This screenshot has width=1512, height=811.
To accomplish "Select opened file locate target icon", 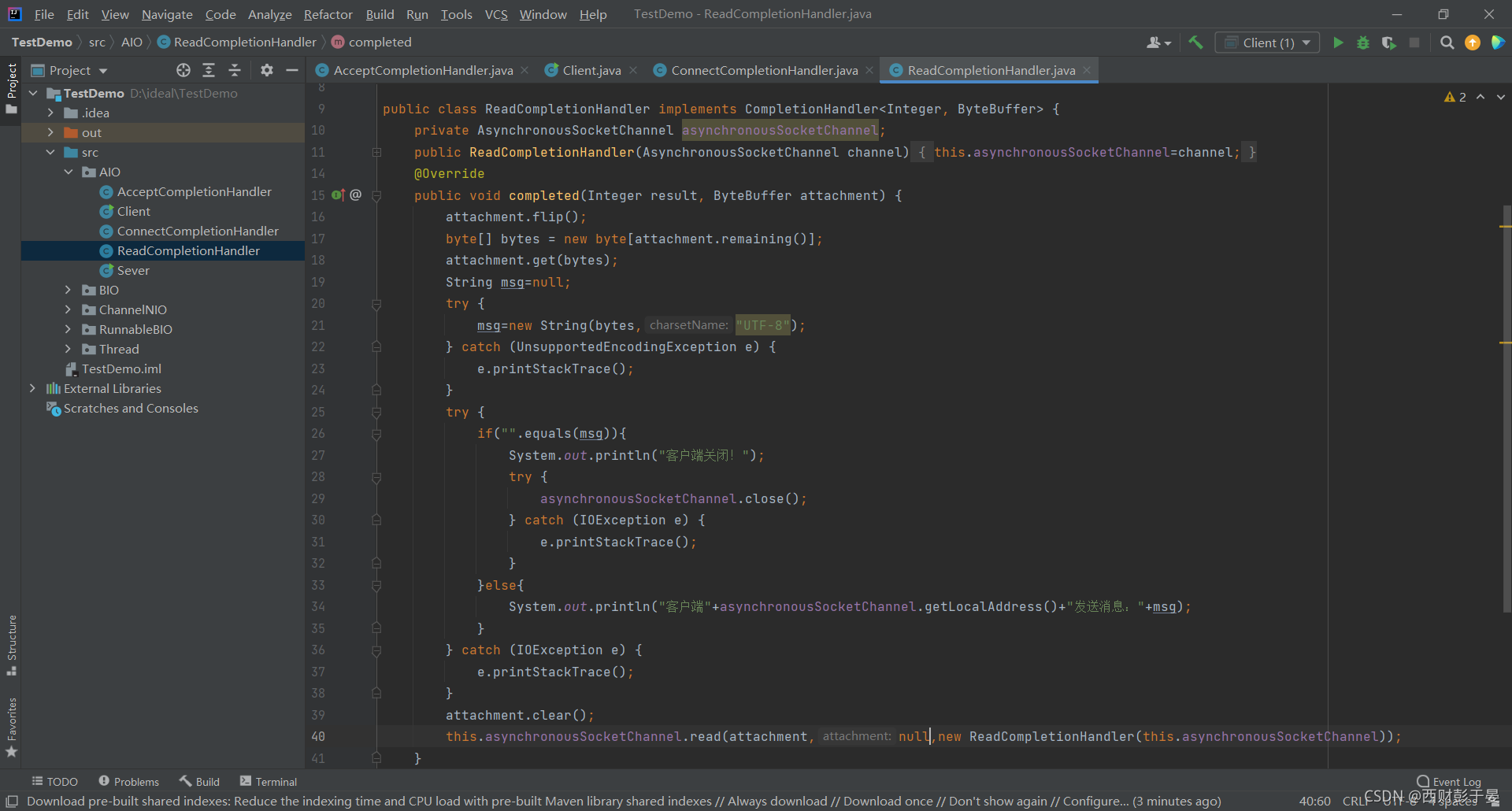I will pyautogui.click(x=183, y=70).
